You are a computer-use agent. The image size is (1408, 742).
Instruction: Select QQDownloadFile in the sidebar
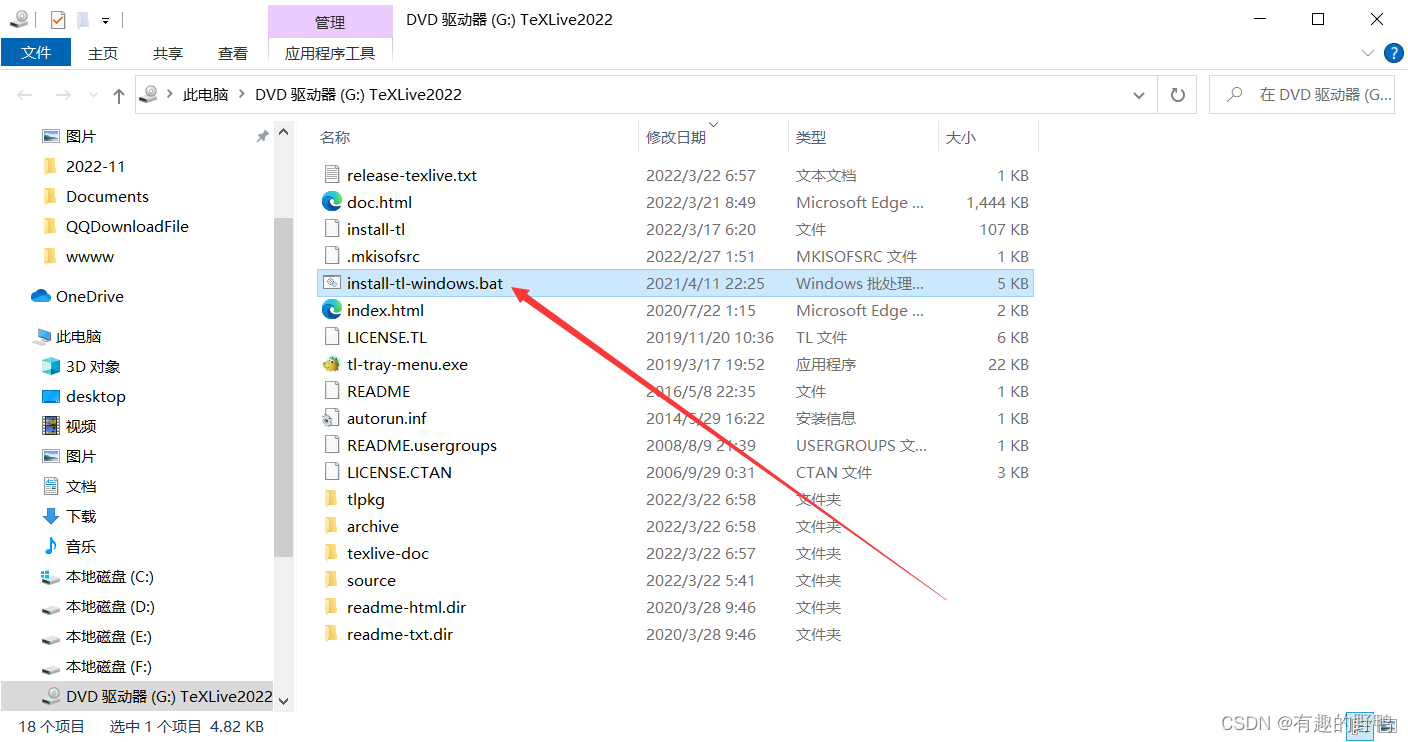coord(127,226)
